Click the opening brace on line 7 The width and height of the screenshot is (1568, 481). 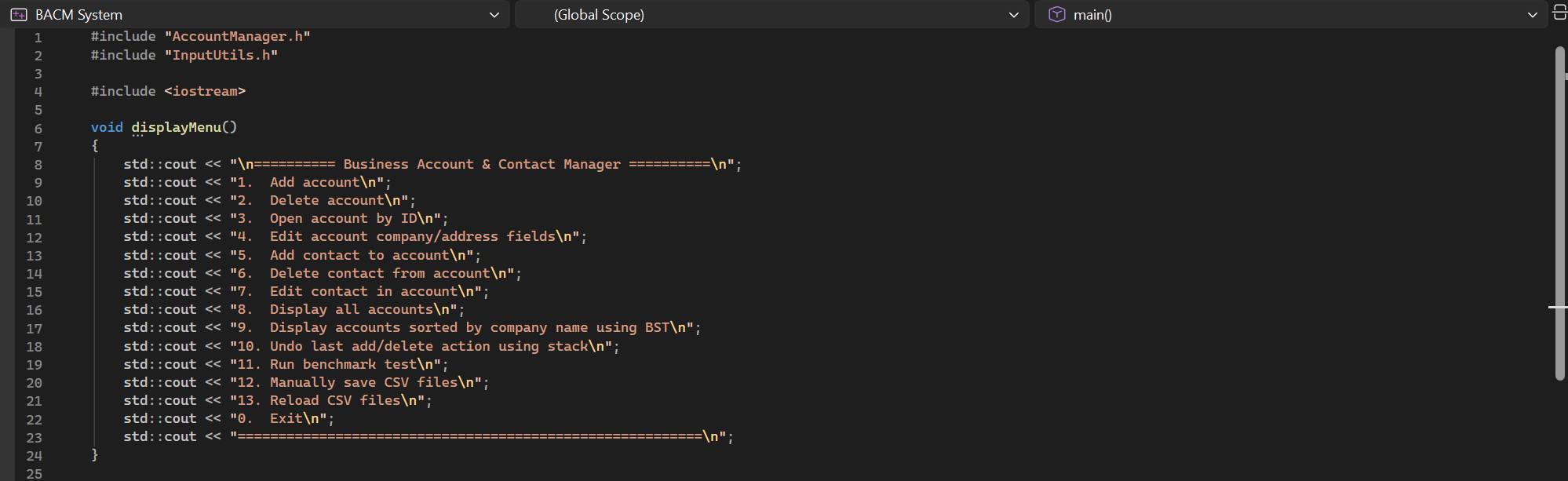pyautogui.click(x=95, y=145)
